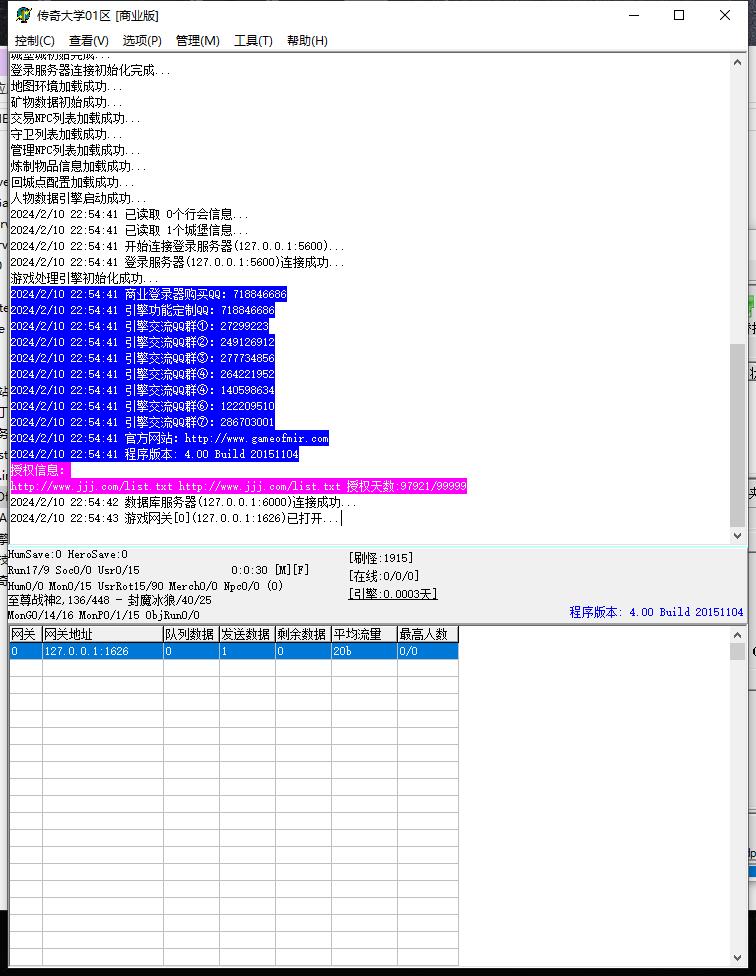
Task: Click the 20b average traffic cell
Action: point(363,651)
